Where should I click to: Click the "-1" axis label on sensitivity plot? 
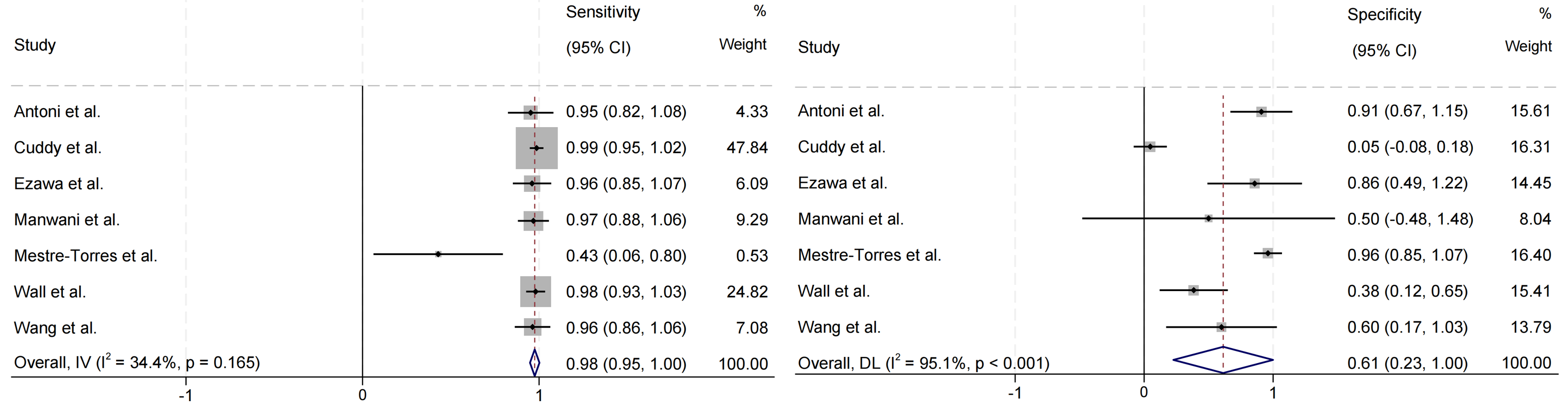pos(186,395)
